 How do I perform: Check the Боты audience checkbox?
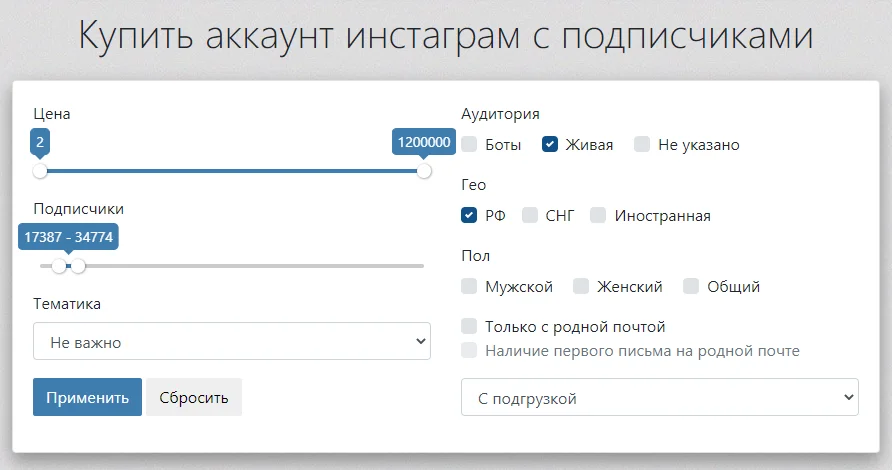[469, 144]
